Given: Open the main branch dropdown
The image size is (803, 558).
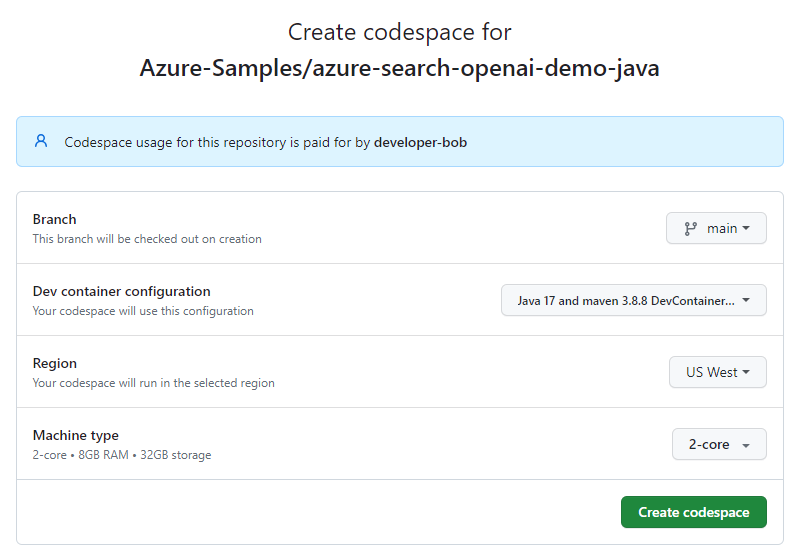Looking at the screenshot, I should tap(716, 228).
